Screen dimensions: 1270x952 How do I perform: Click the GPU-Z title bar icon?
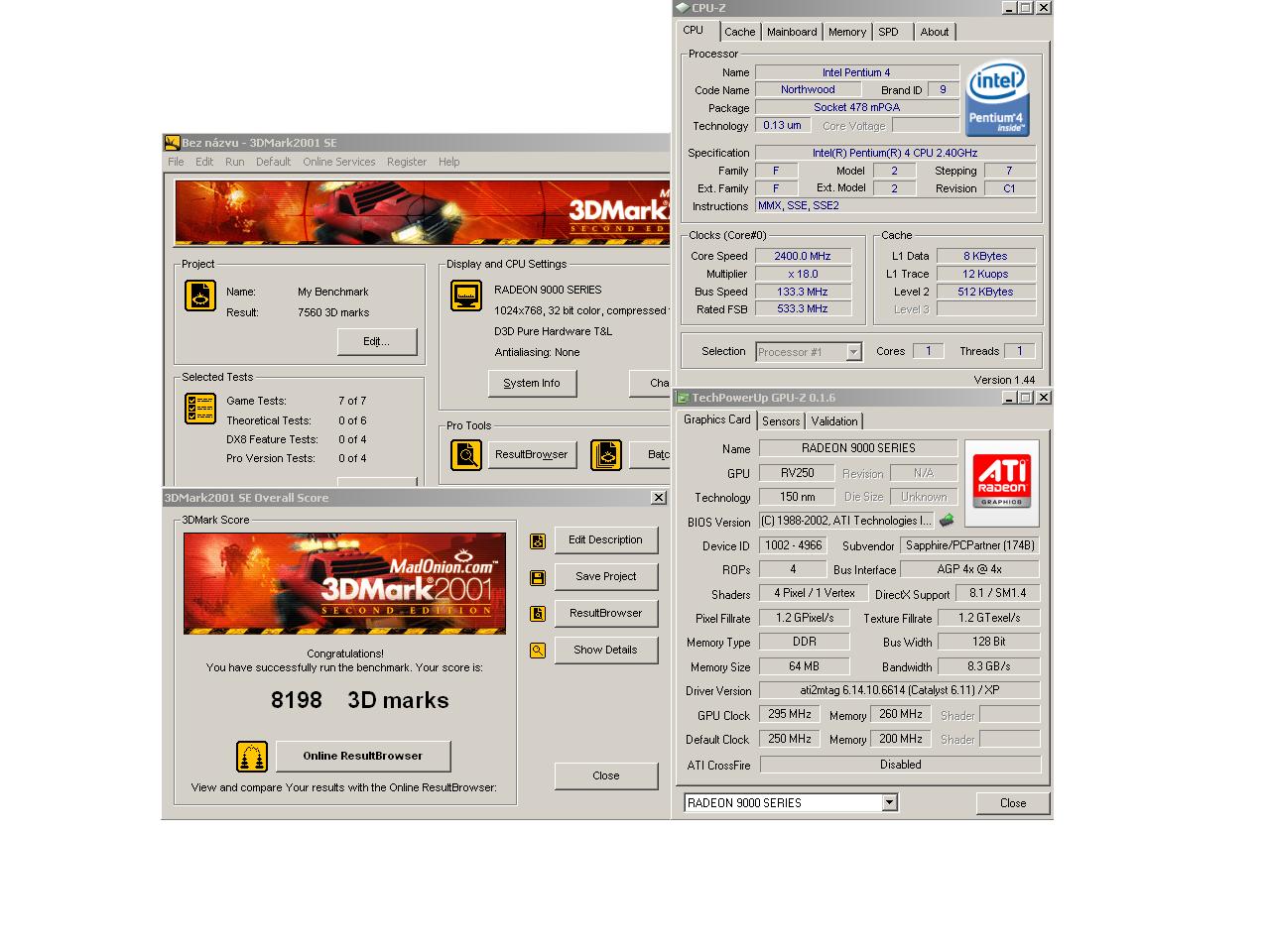click(x=683, y=398)
